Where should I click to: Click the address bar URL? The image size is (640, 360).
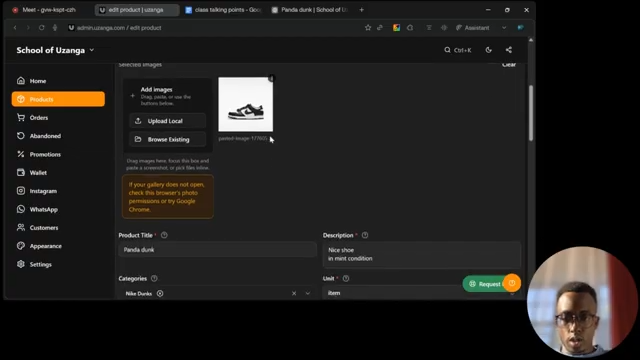pos(119,28)
